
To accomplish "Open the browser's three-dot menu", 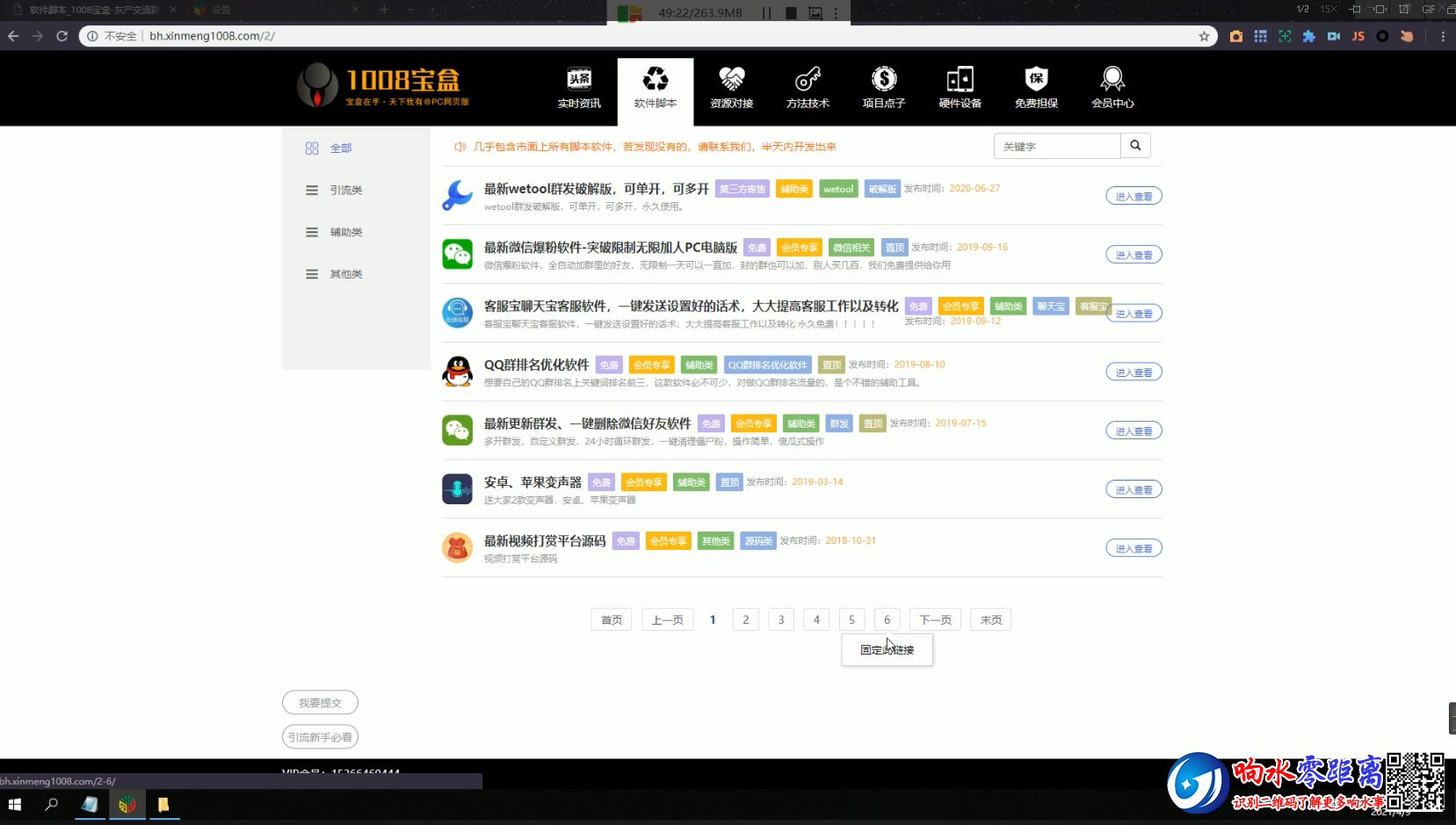I will (1443, 36).
